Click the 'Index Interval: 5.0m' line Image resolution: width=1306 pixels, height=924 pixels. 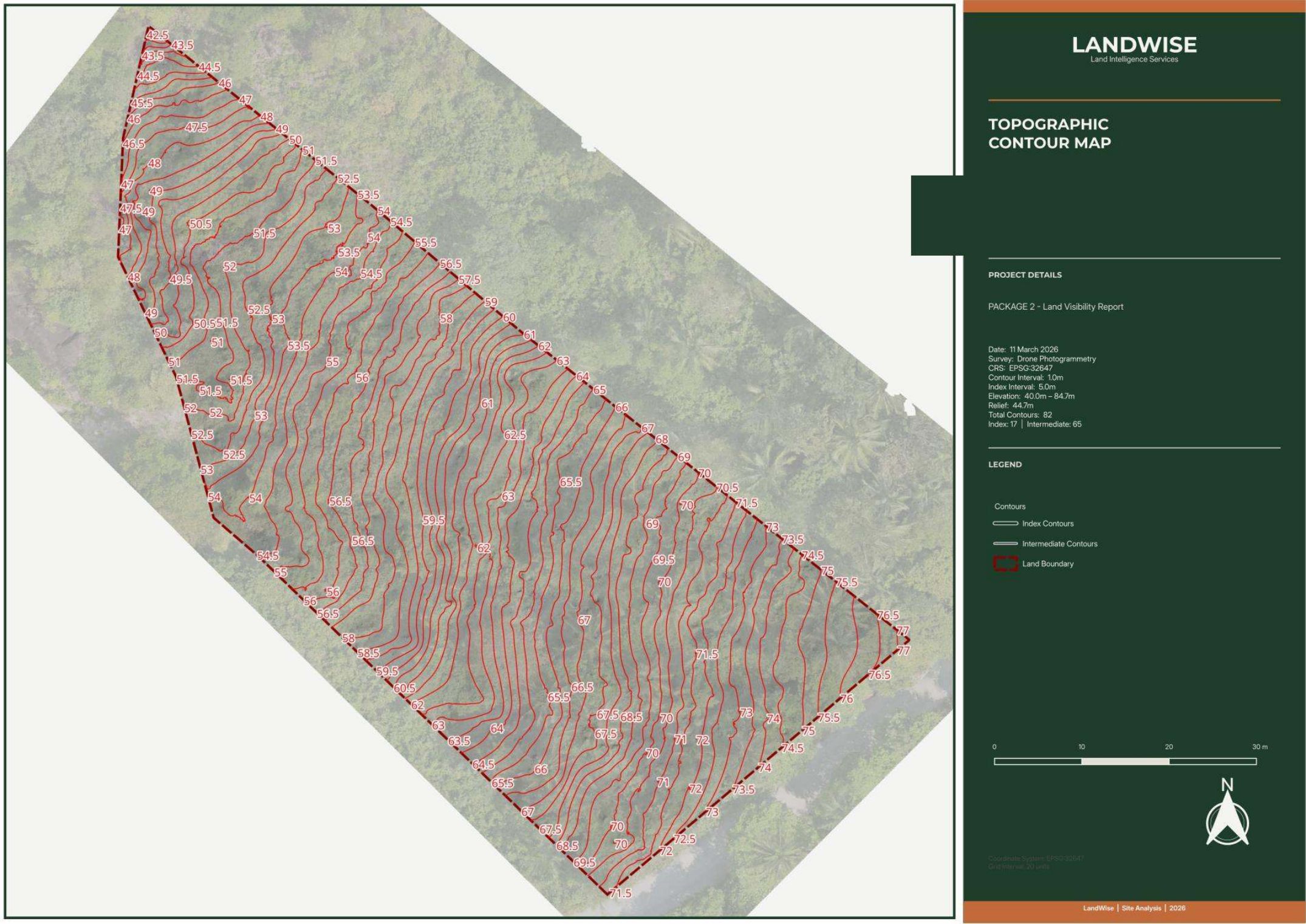[x=1022, y=386]
